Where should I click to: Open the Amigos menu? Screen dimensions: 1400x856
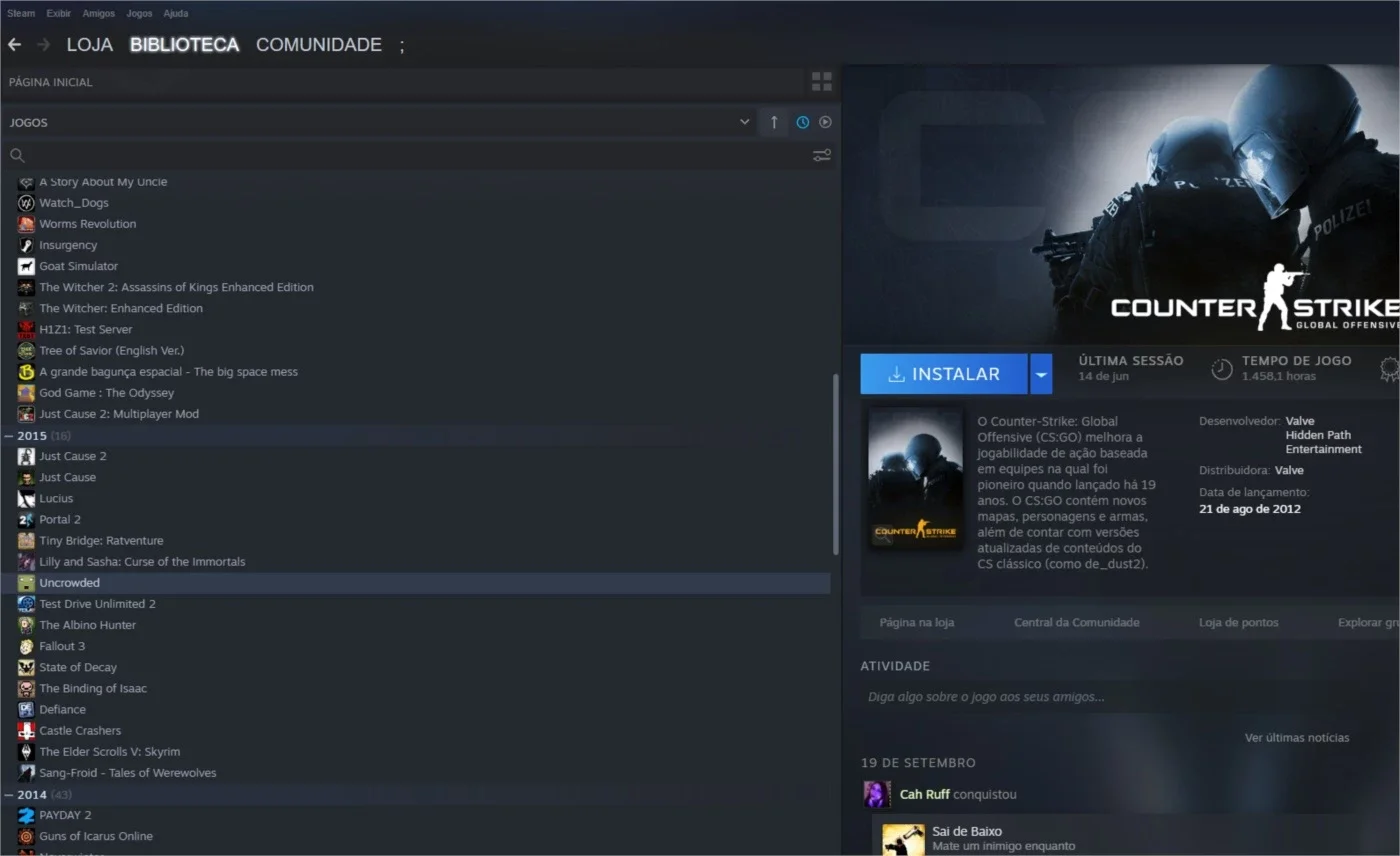pos(99,14)
